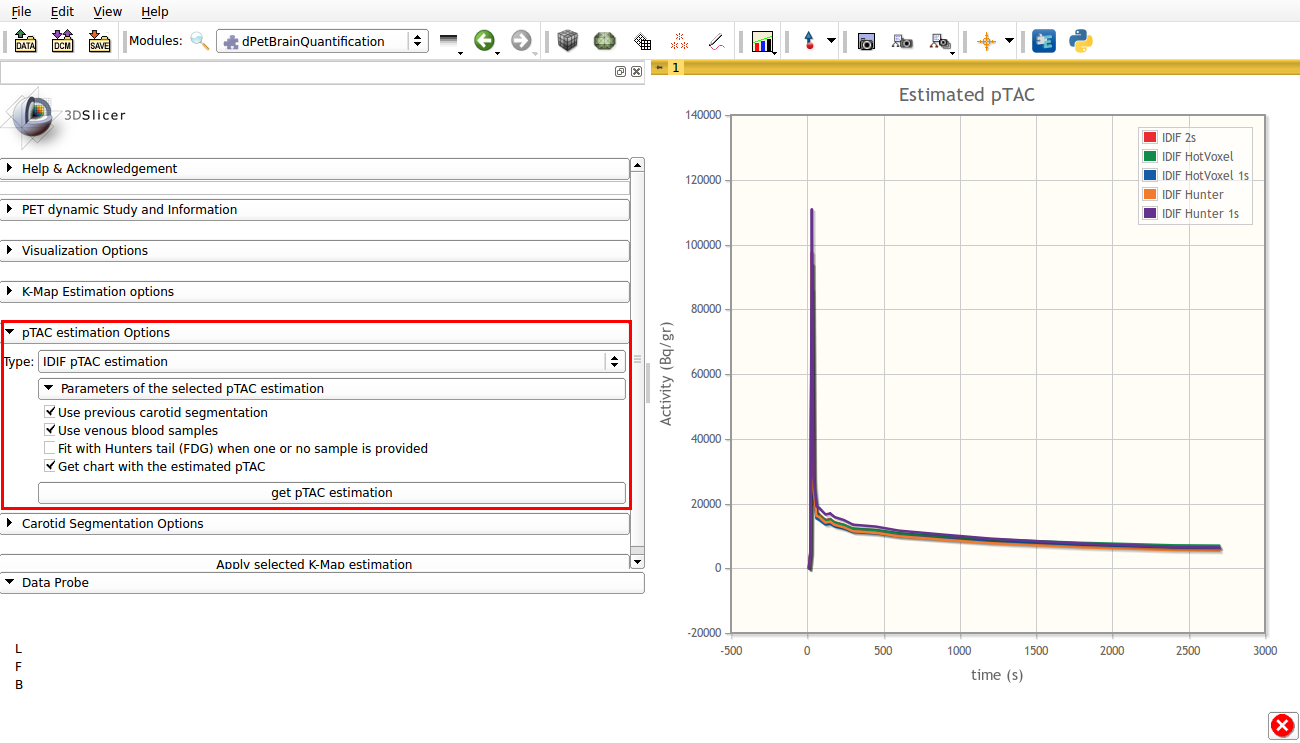Toggle the crosshair icon in toolbar
1300x743 pixels.
point(987,42)
